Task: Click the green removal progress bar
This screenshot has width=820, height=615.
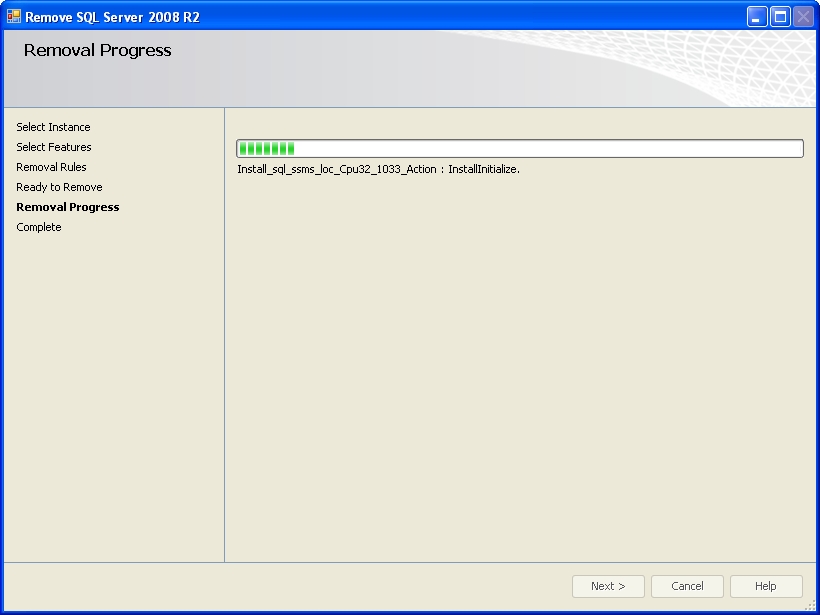Action: [x=520, y=149]
